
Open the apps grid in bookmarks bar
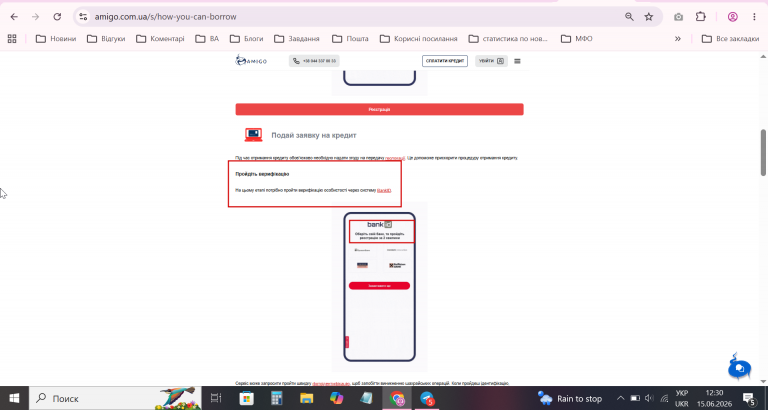12,39
